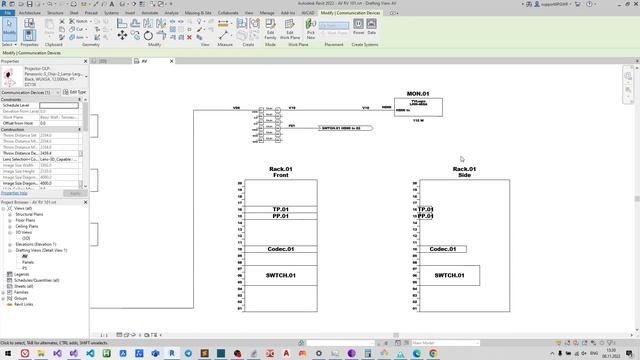Click the Zoom control in navigation bar
Viewport: 640px width, 360px height.
click(x=628, y=90)
